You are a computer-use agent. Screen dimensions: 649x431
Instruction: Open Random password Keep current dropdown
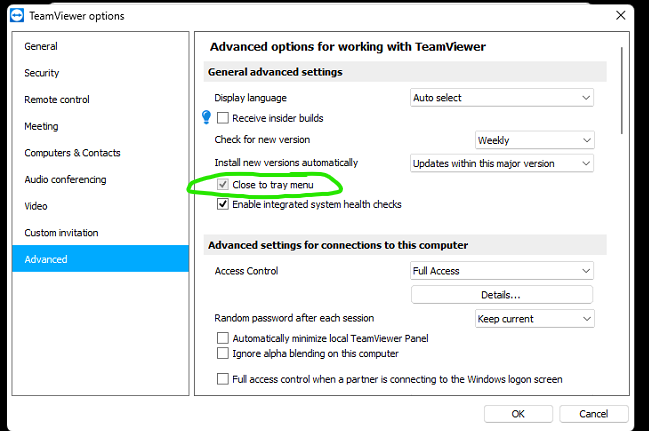coord(534,319)
